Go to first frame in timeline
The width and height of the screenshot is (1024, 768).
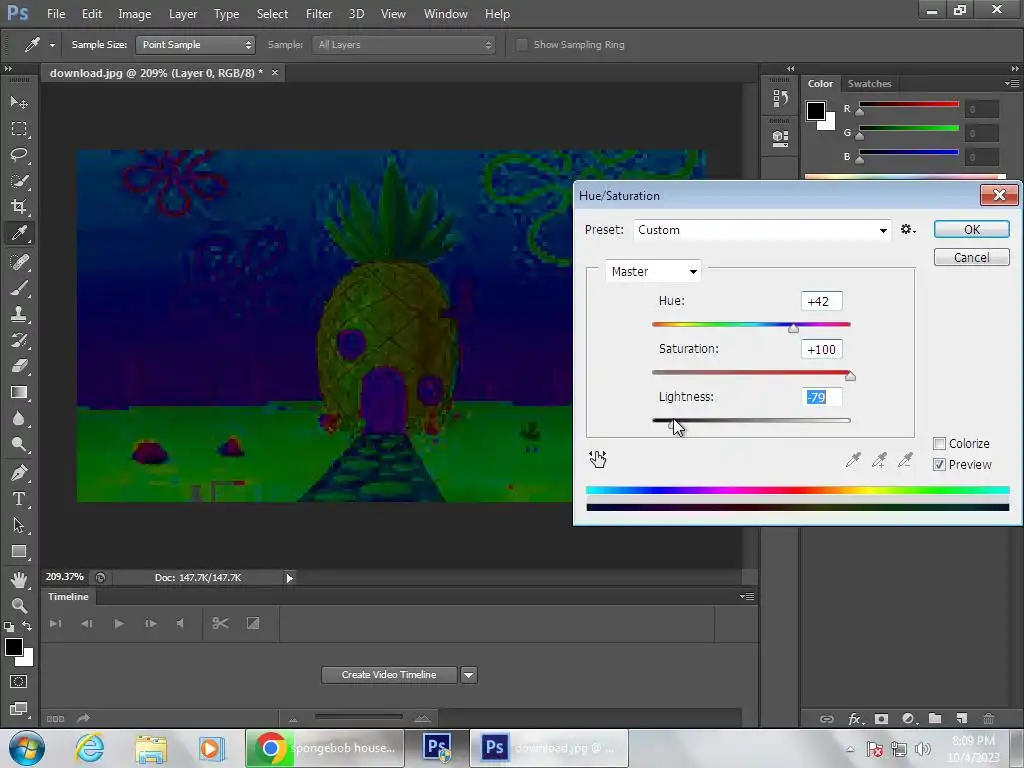coord(56,624)
